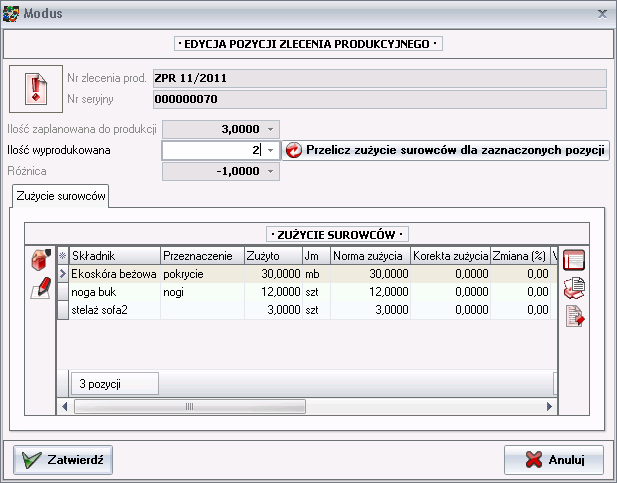Viewport: 617px width, 483px height.
Task: Expand the Różnica field dropdown arrow
Action: click(x=270, y=171)
